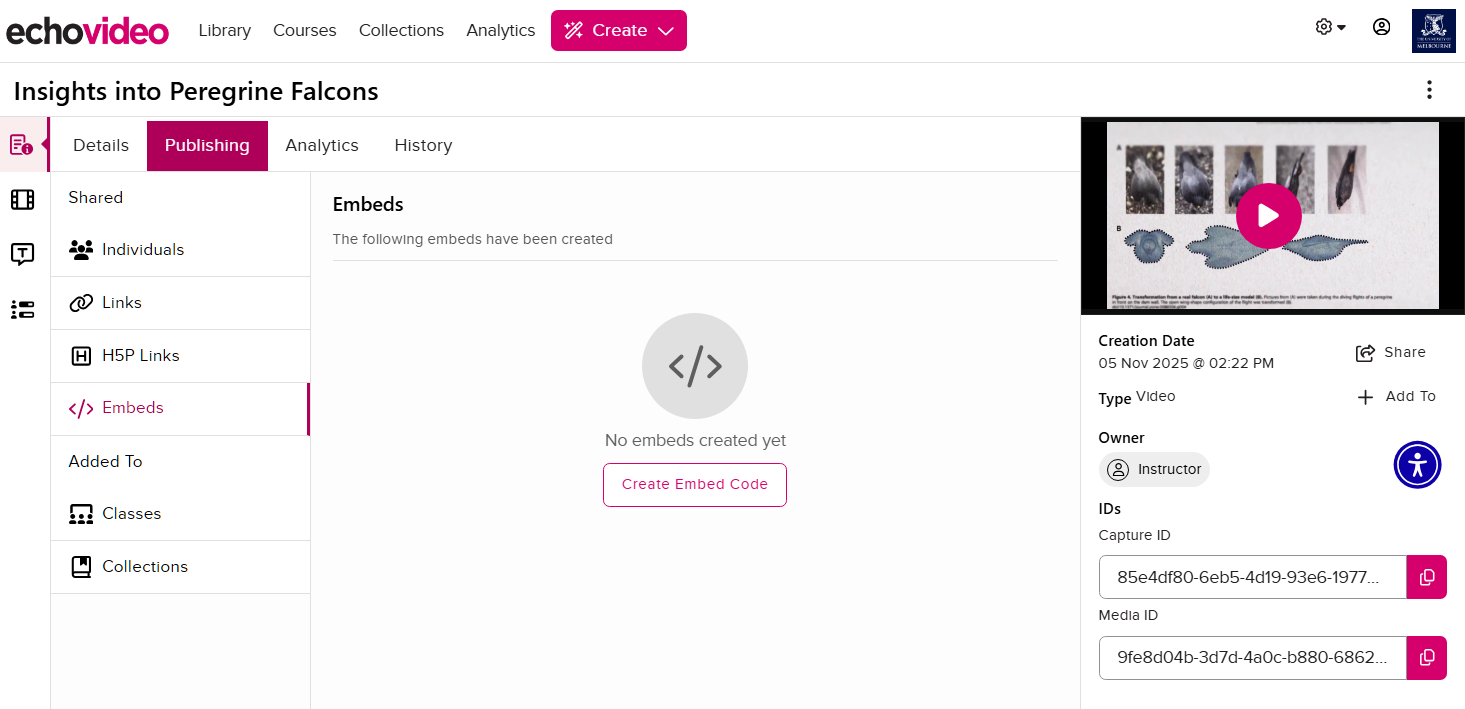Open Collections under Added To

pyautogui.click(x=180, y=567)
